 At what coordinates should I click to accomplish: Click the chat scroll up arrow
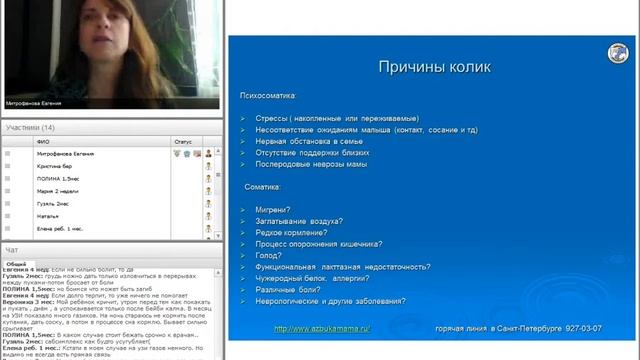click(218, 272)
